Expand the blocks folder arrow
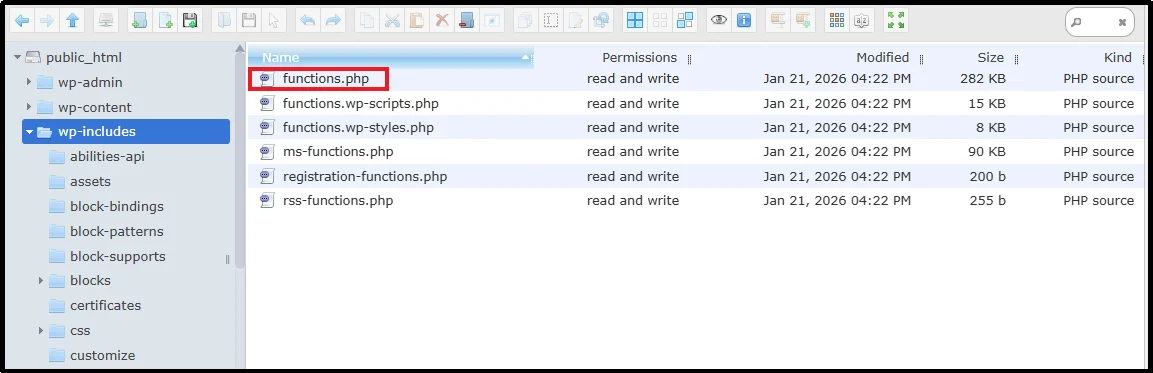1153x373 pixels. (x=41, y=280)
